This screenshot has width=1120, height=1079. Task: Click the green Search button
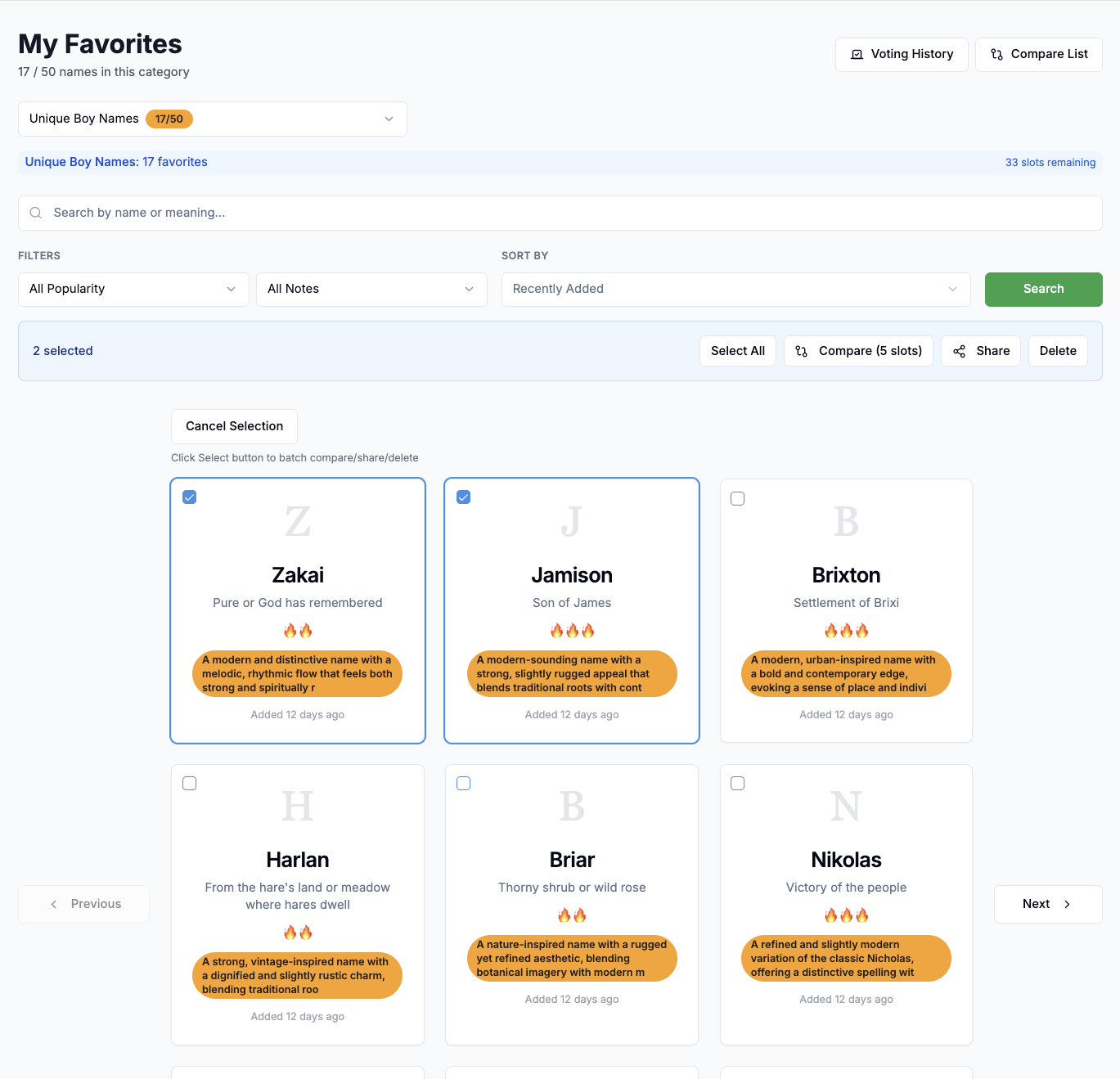1043,289
